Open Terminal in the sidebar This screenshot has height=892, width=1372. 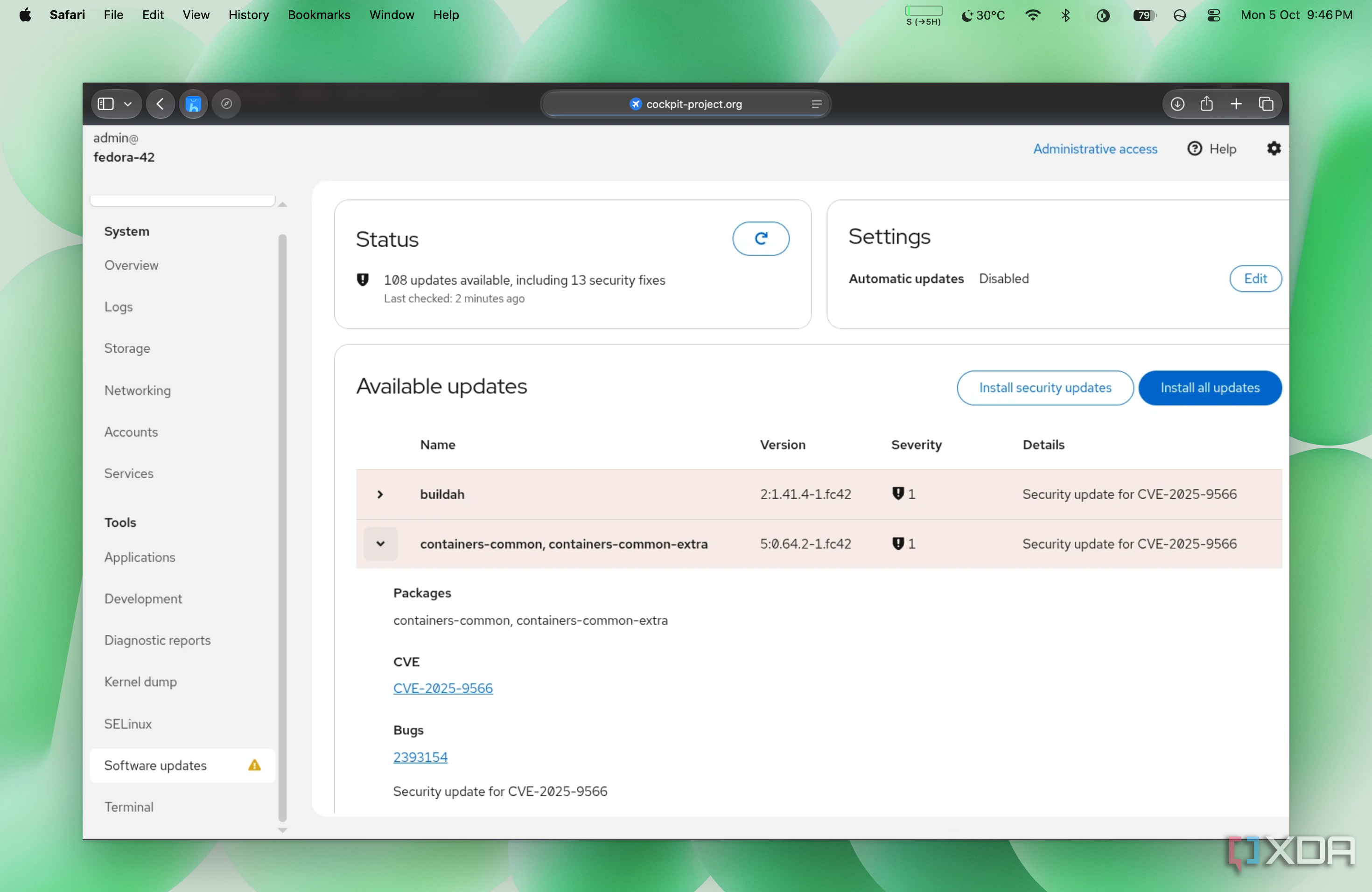[x=128, y=807]
